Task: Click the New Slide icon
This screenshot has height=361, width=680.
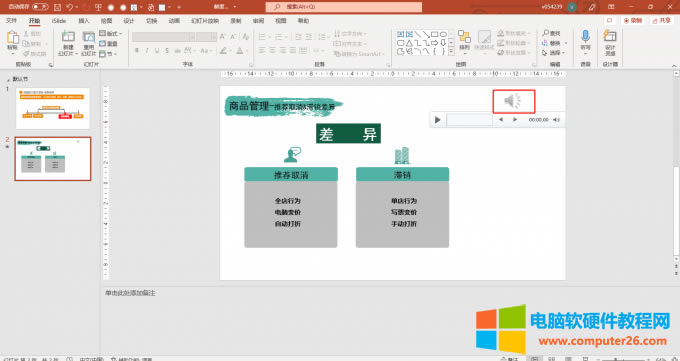Action: point(68,37)
